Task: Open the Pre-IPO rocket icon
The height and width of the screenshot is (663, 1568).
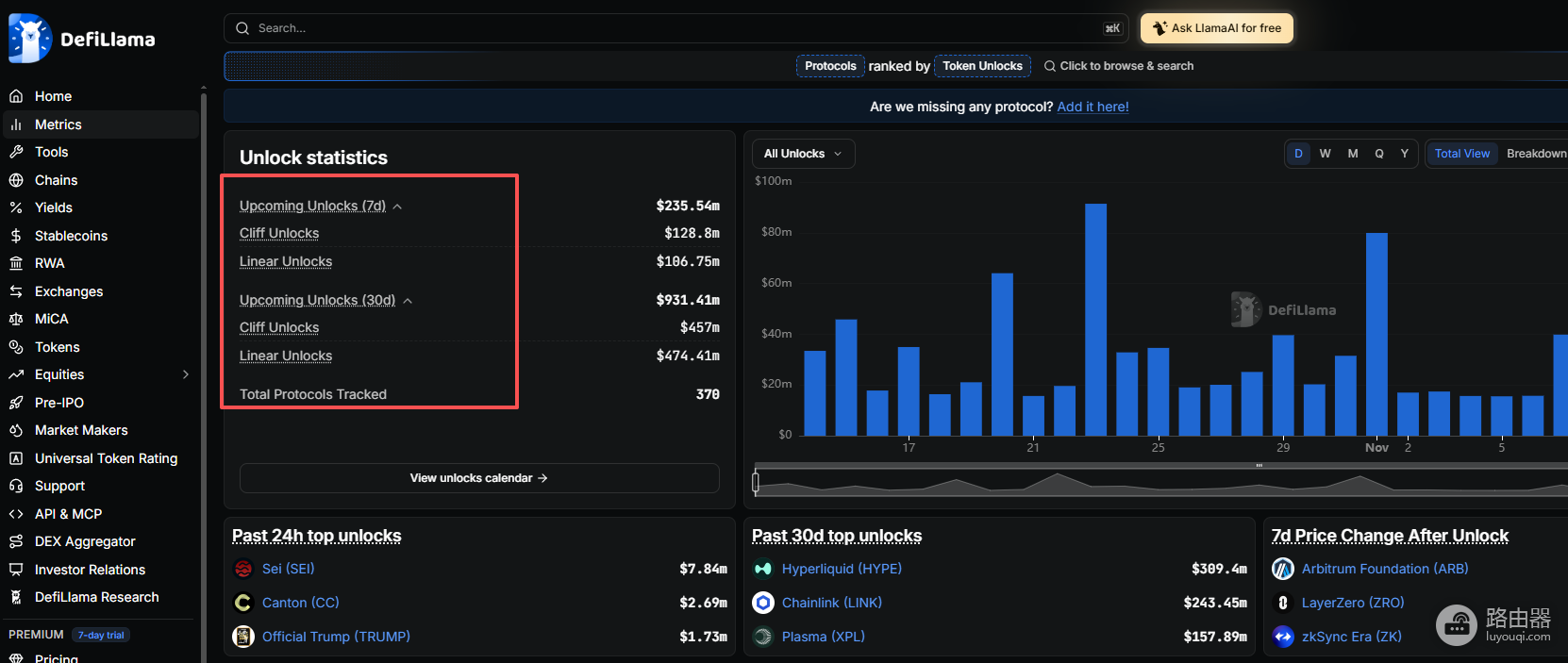Action: pos(16,403)
